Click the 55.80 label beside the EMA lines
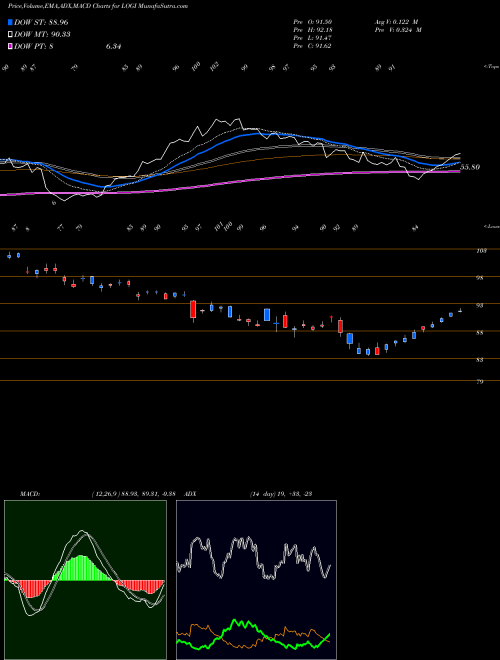This screenshot has width=500, height=660. 470,167
